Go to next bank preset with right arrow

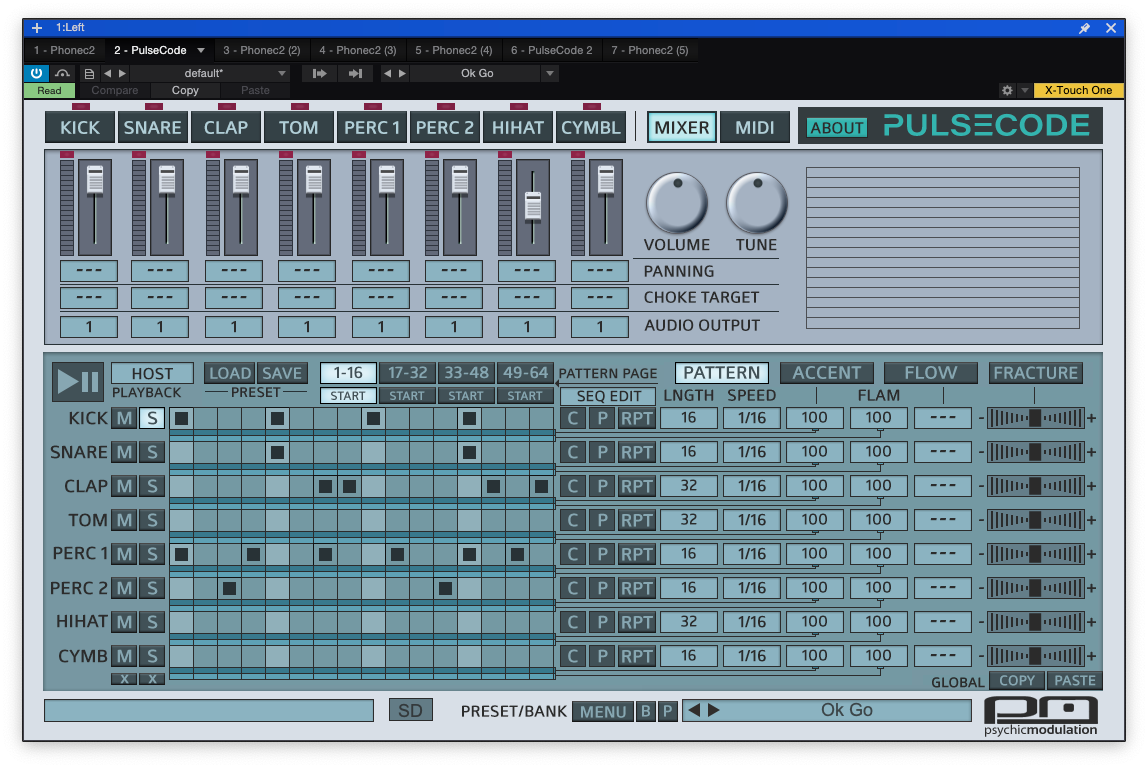[x=714, y=710]
